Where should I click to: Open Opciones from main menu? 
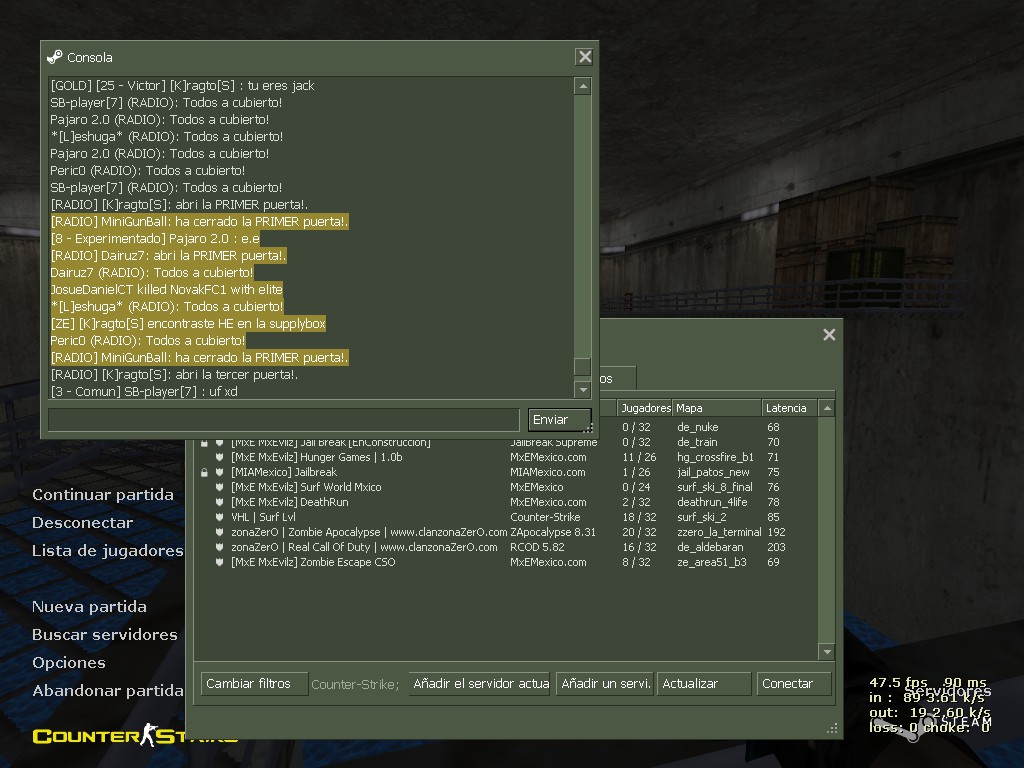pyautogui.click(x=69, y=663)
